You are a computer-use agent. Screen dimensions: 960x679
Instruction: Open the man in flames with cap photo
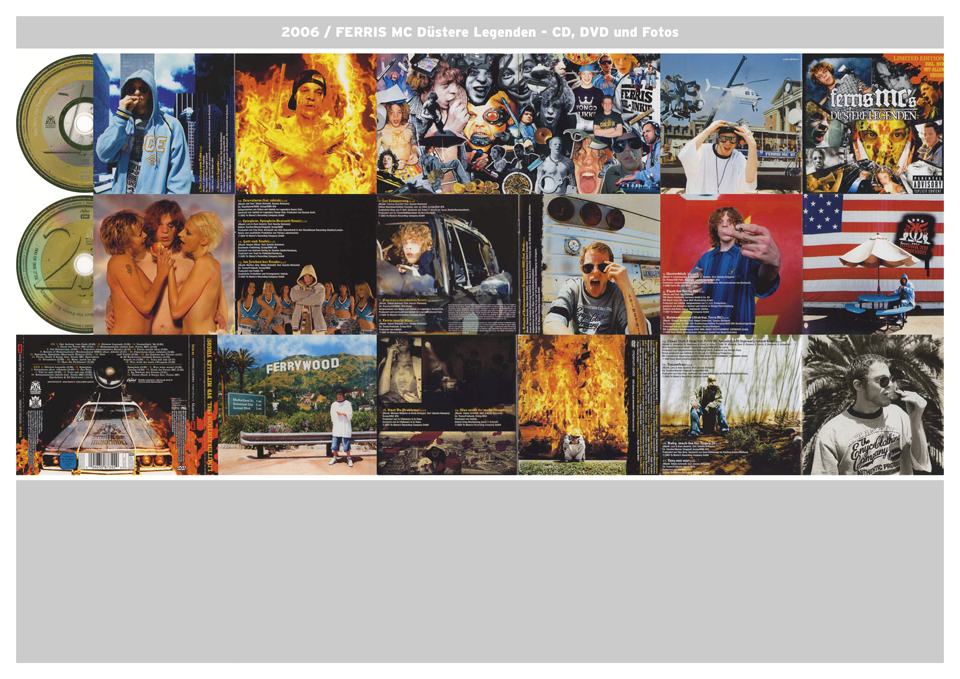pos(305,123)
